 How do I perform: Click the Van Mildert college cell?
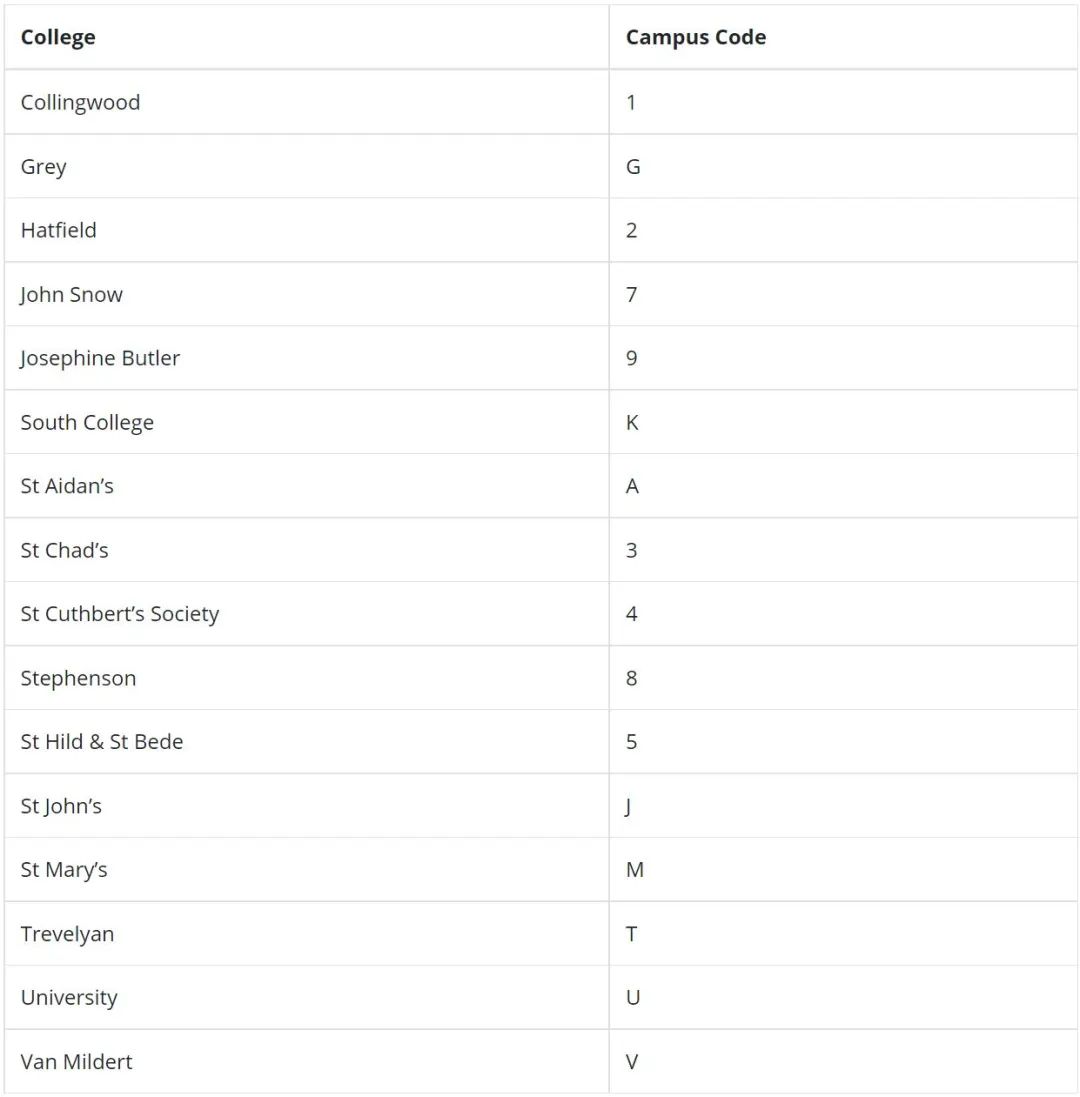coord(76,1062)
